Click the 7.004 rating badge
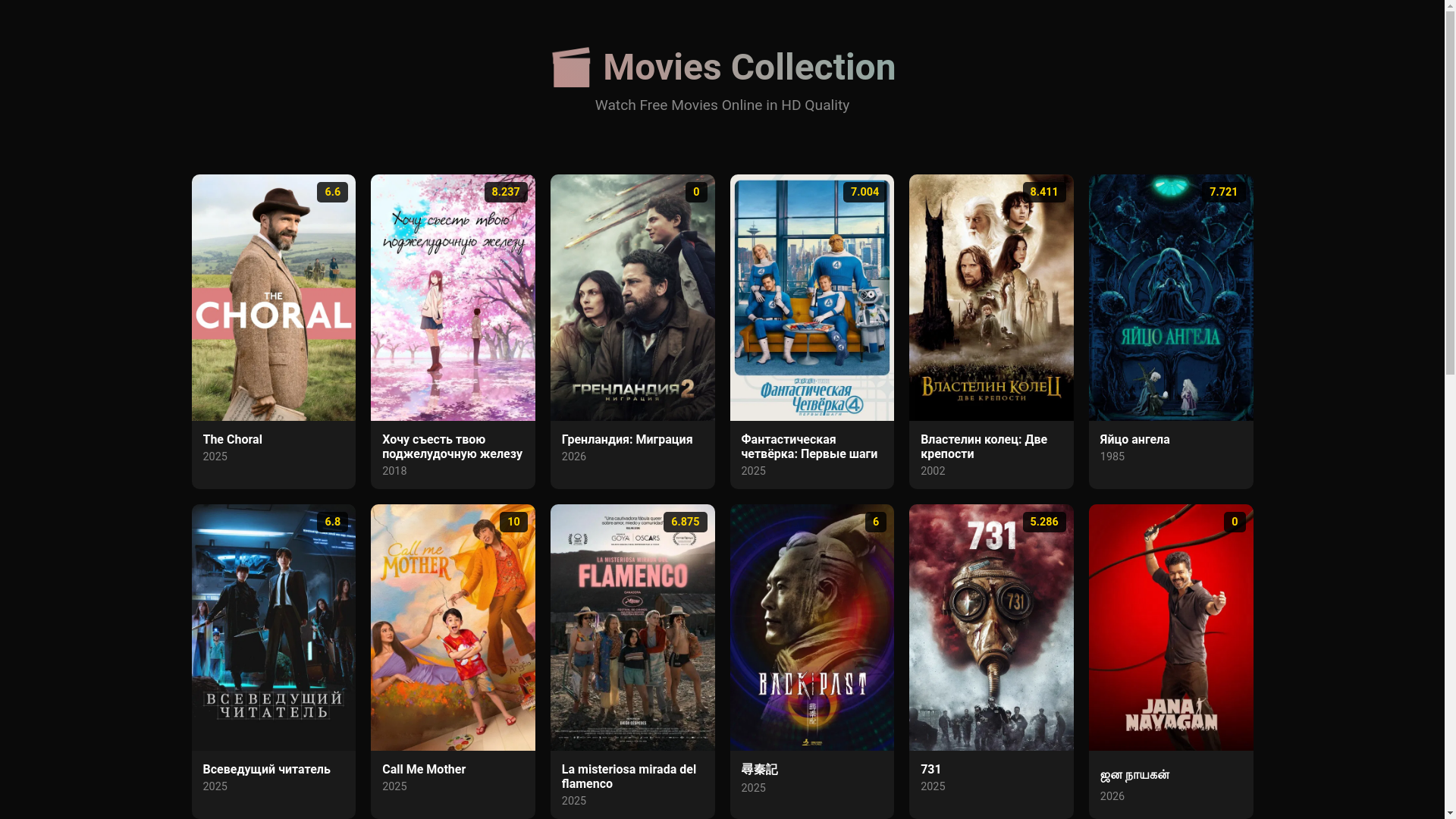 864,192
